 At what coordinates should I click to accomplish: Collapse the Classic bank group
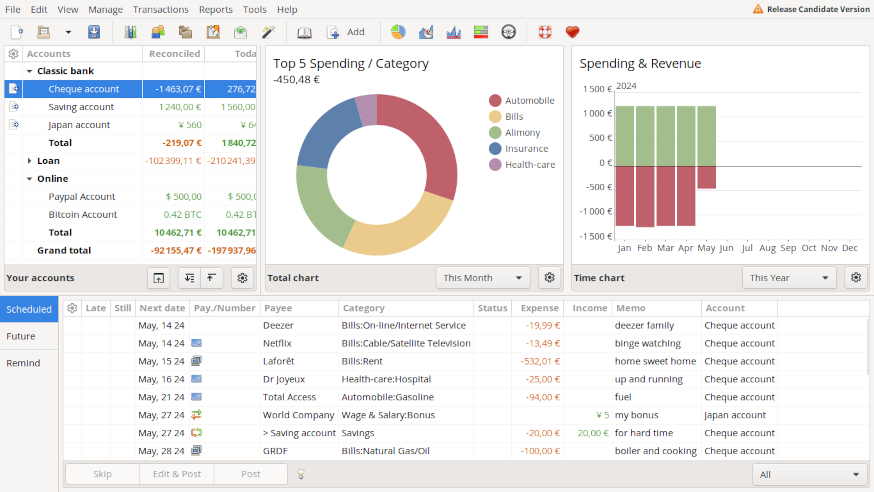click(29, 71)
